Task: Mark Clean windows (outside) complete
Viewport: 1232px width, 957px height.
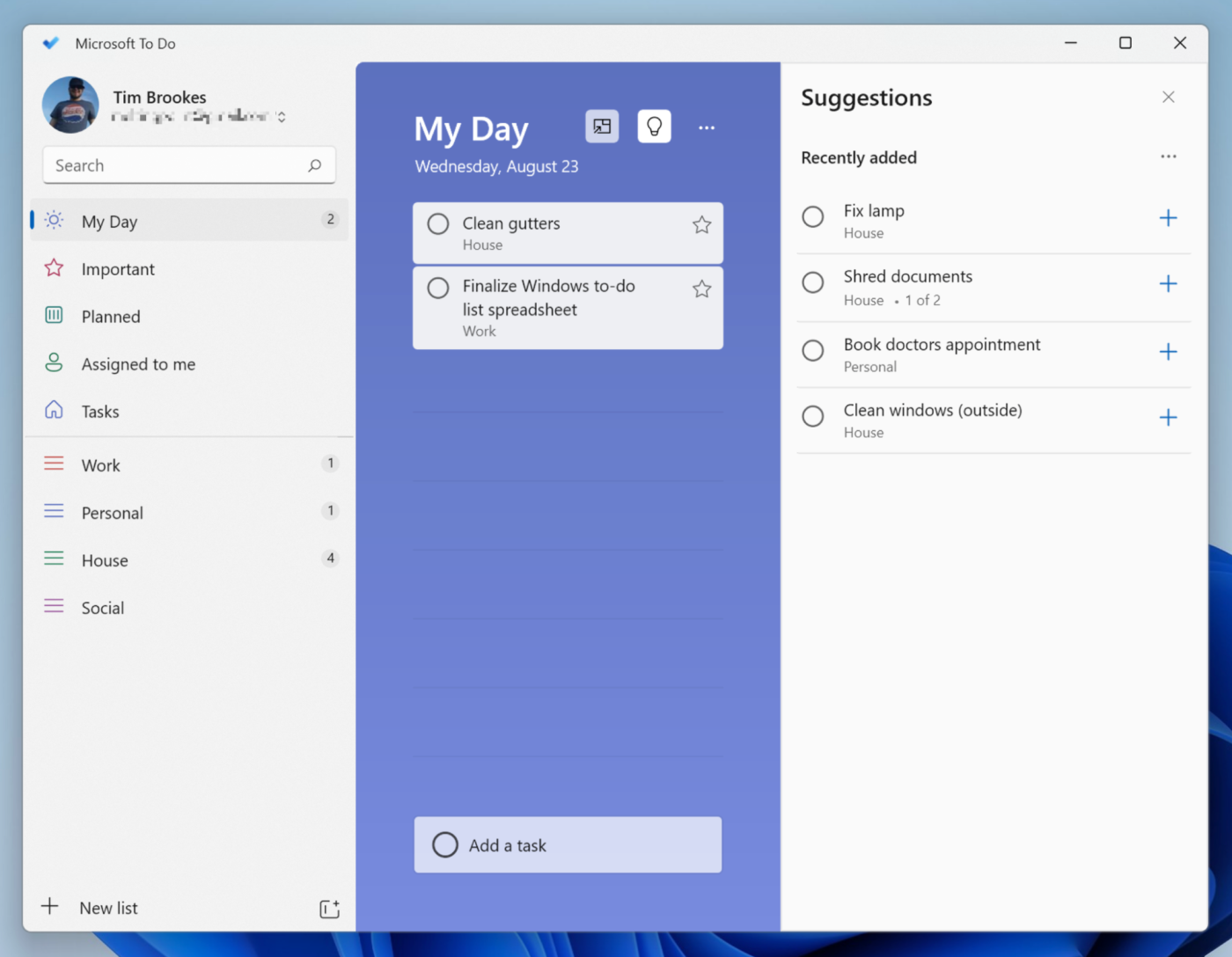Action: point(813,416)
